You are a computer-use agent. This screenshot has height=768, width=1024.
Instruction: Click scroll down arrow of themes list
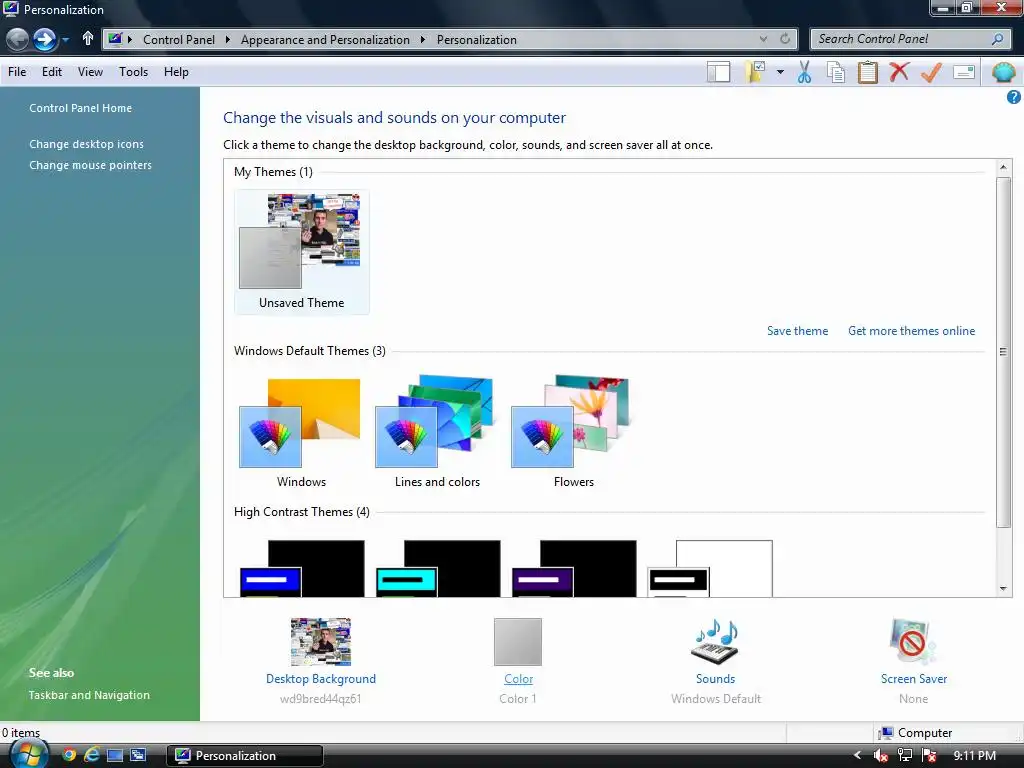coord(1004,589)
